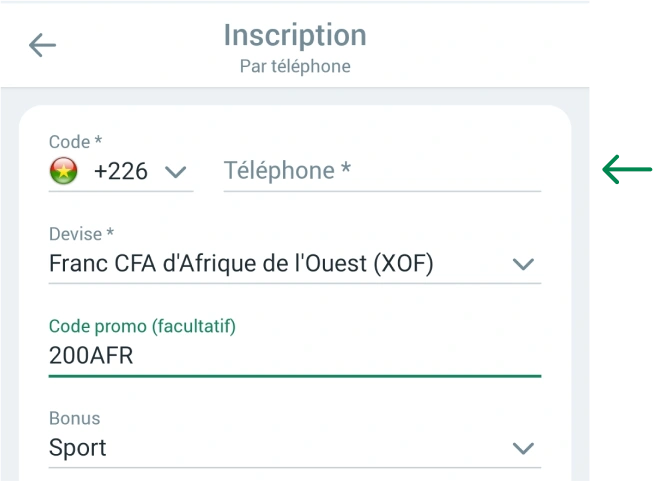
Task: Click the green arrow pointing at Téléphone
Action: click(626, 170)
